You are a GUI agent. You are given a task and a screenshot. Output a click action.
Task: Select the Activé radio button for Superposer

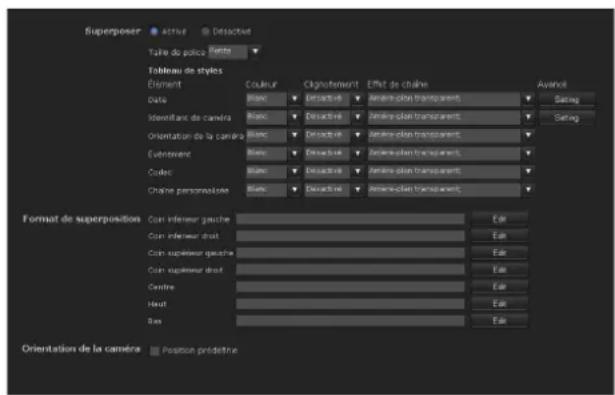154,31
